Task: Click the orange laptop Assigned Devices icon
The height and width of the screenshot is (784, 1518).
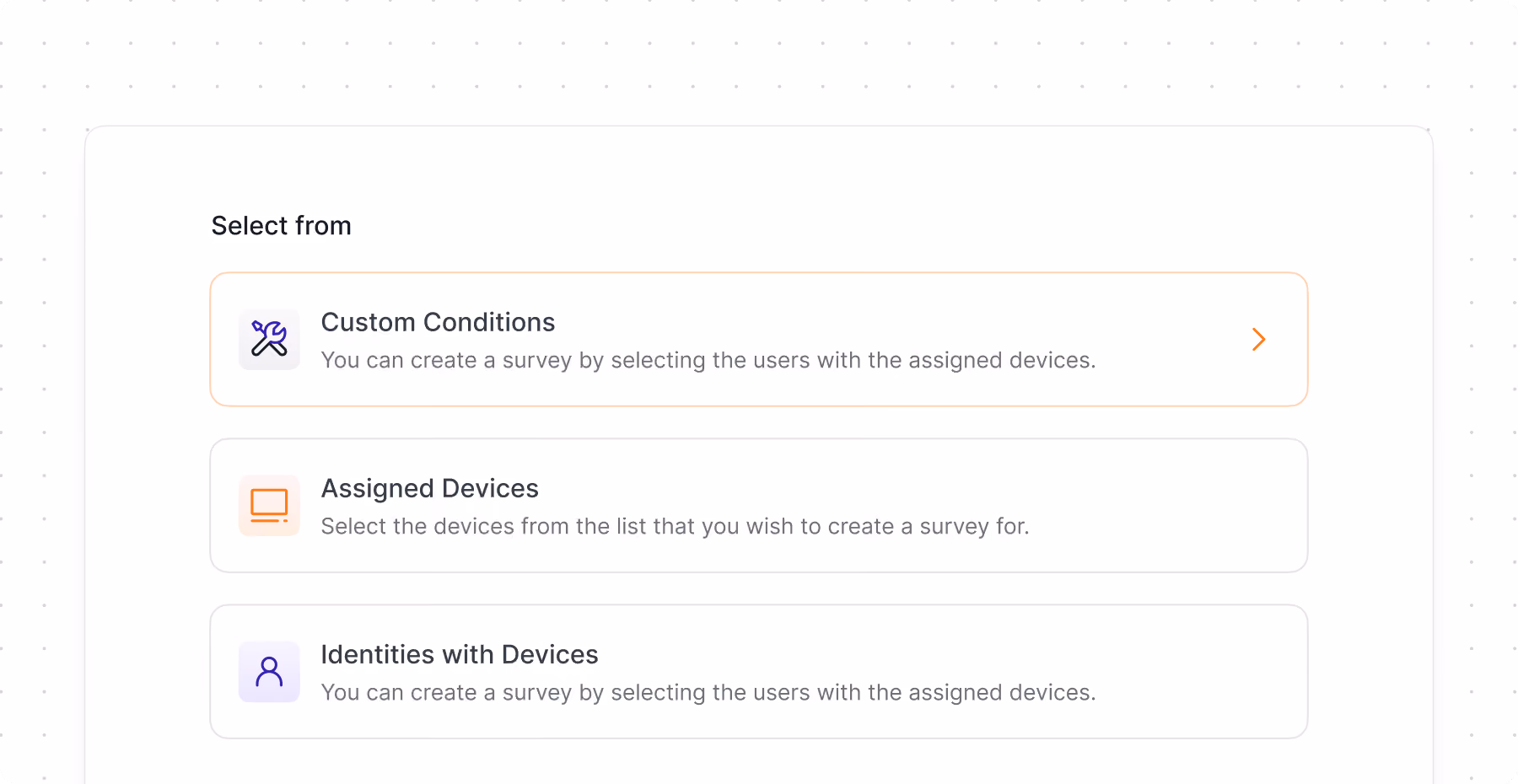Action: click(269, 505)
